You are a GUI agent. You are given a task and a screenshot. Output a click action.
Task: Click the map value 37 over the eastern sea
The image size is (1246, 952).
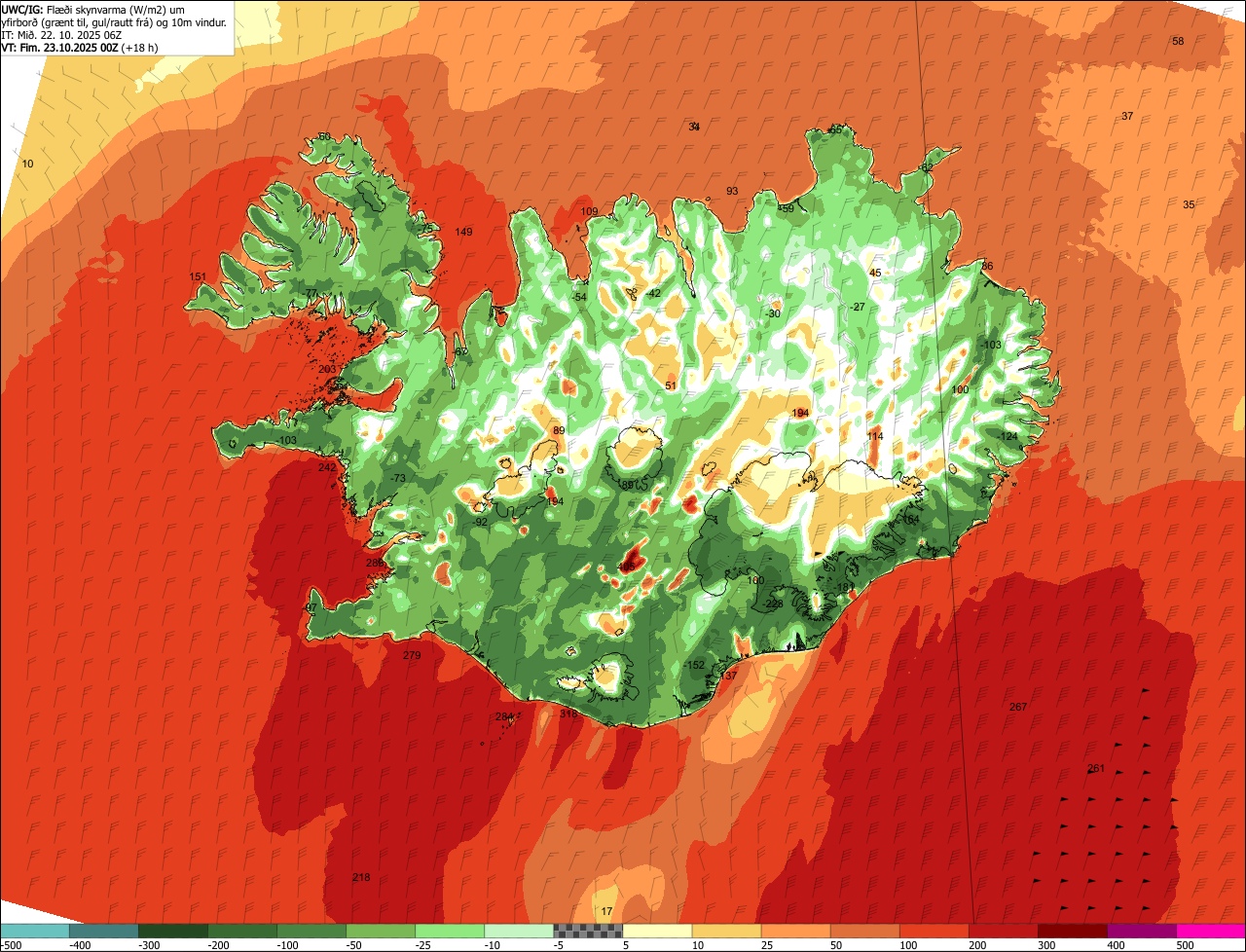pos(1127,116)
